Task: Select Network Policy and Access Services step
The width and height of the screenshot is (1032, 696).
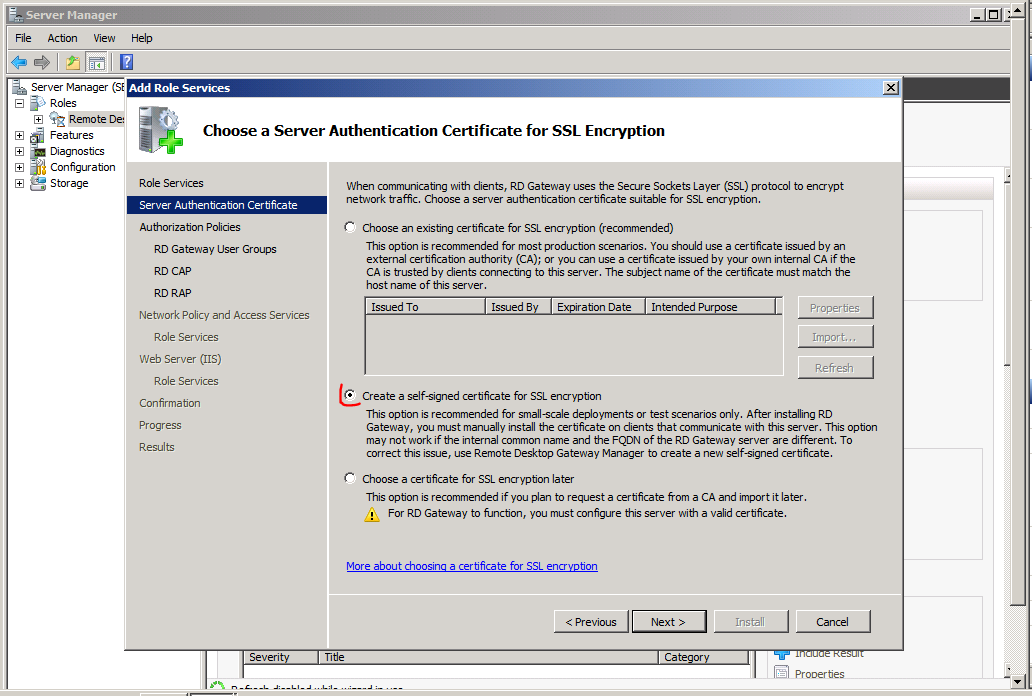Action: point(224,315)
